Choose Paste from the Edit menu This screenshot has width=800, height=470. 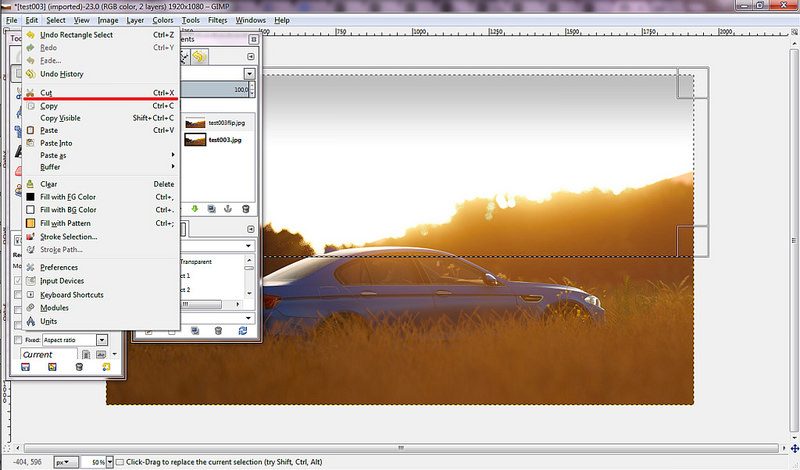(101, 130)
